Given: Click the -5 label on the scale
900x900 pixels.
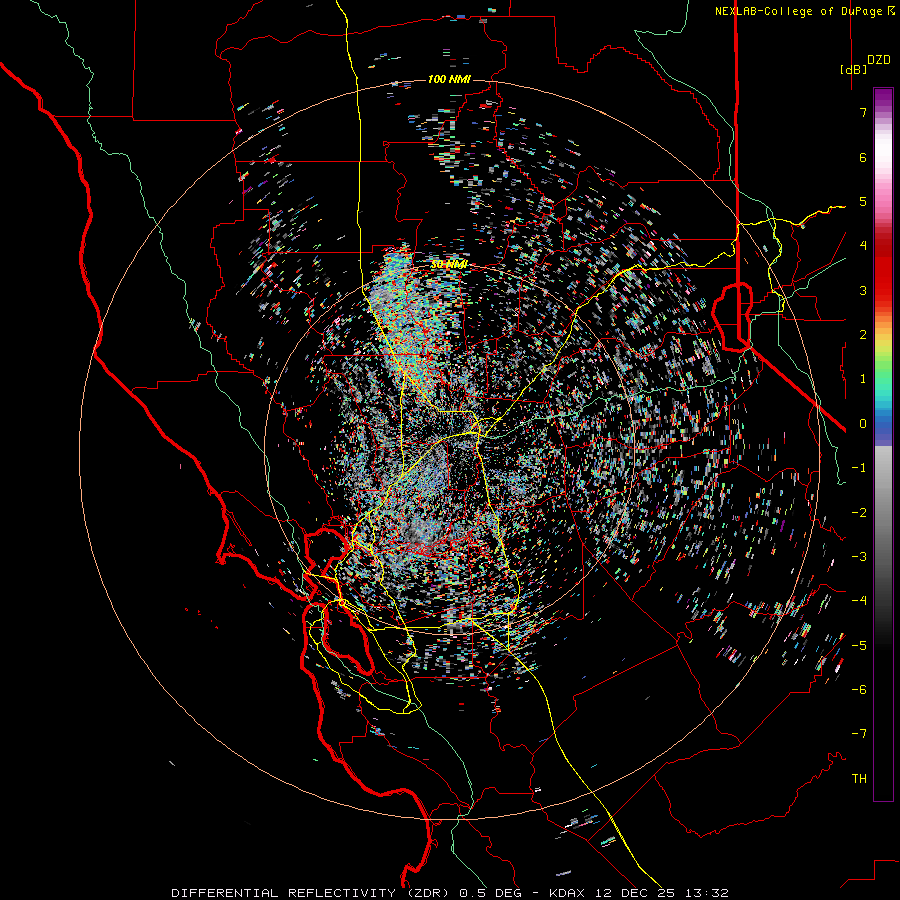Looking at the screenshot, I should click(x=859, y=646).
